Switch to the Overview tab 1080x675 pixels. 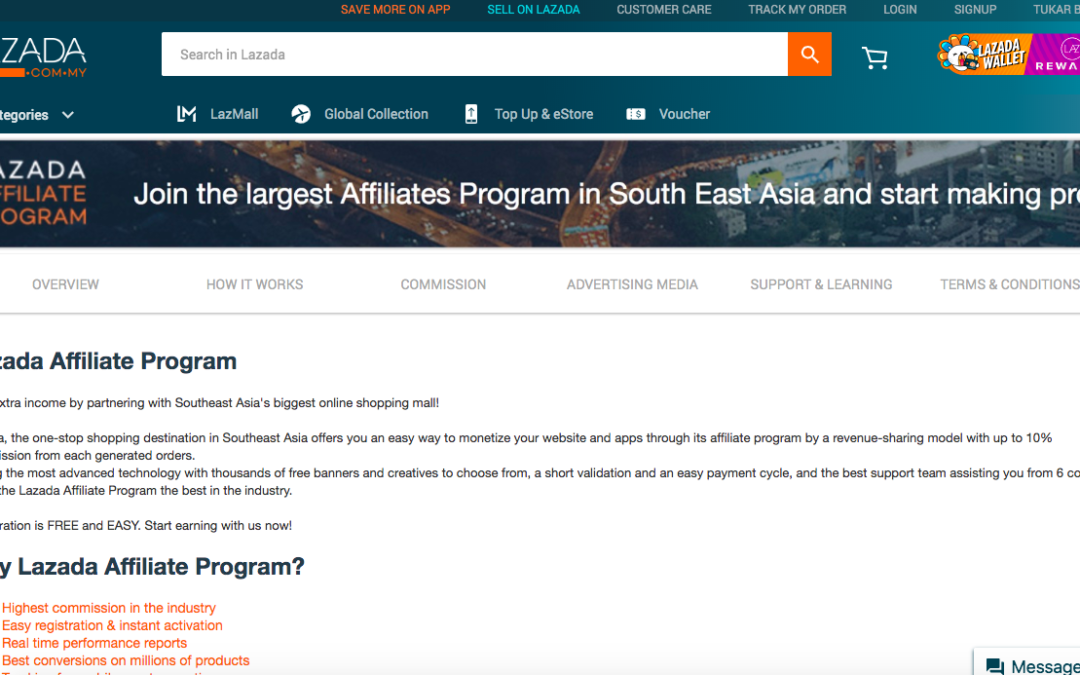[x=65, y=284]
